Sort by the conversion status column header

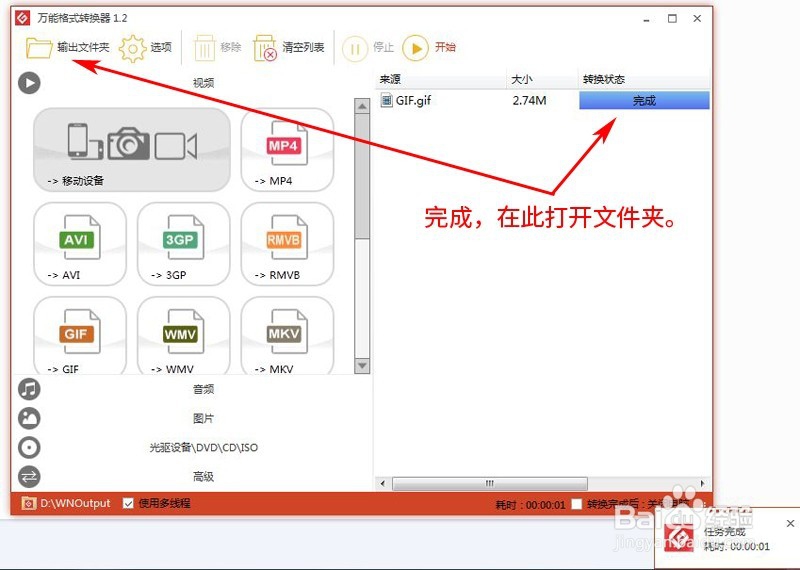click(x=644, y=80)
